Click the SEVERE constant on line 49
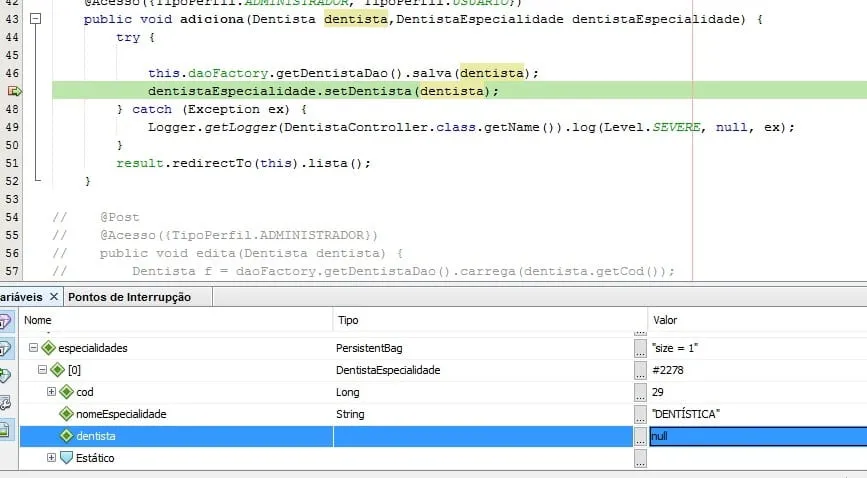 point(676,127)
